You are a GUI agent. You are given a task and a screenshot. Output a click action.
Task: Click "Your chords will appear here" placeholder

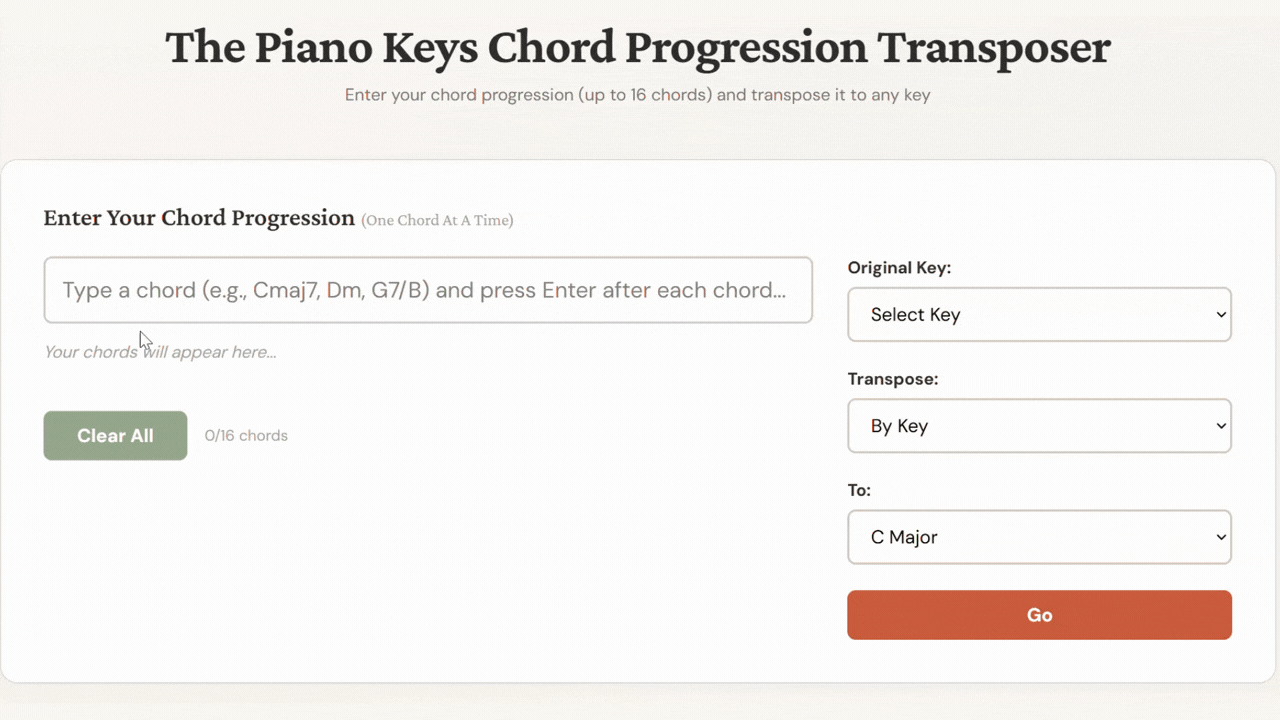pos(160,352)
